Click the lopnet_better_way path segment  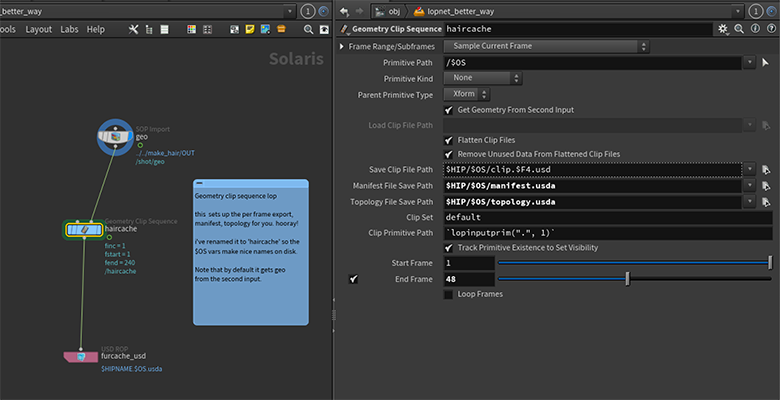461,11
